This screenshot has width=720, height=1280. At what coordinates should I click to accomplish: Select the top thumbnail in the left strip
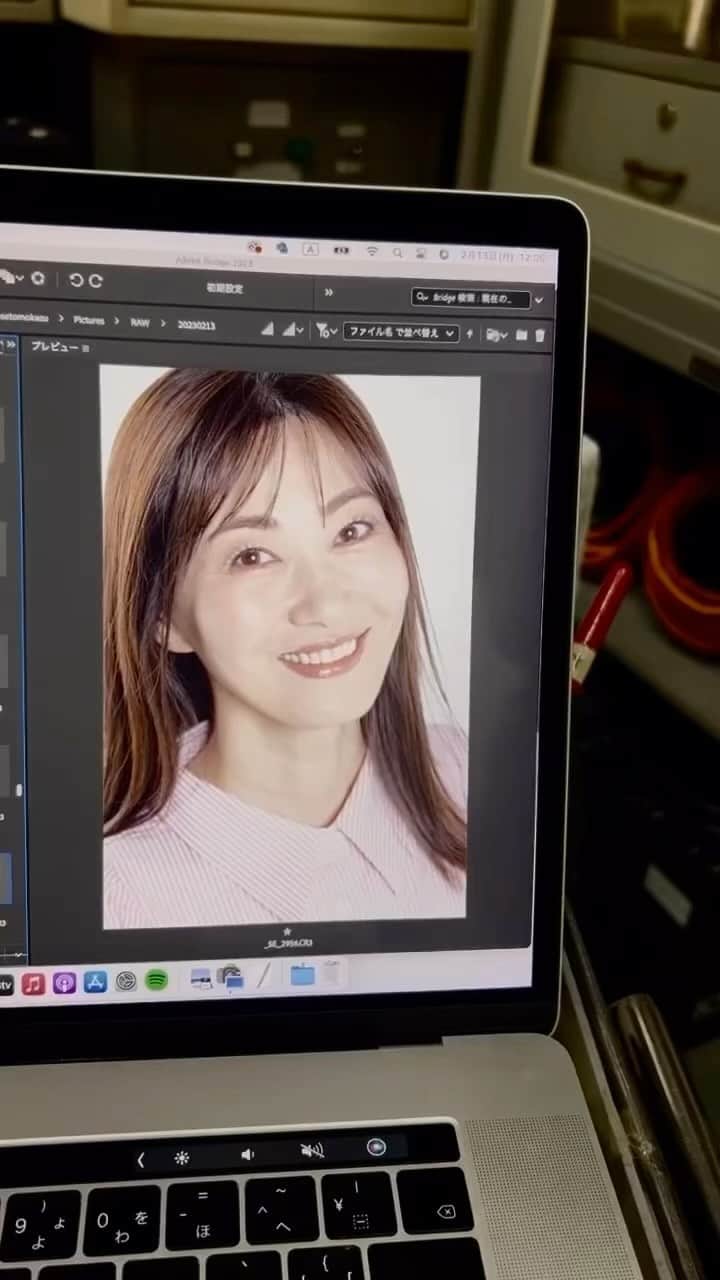click(x=3, y=435)
